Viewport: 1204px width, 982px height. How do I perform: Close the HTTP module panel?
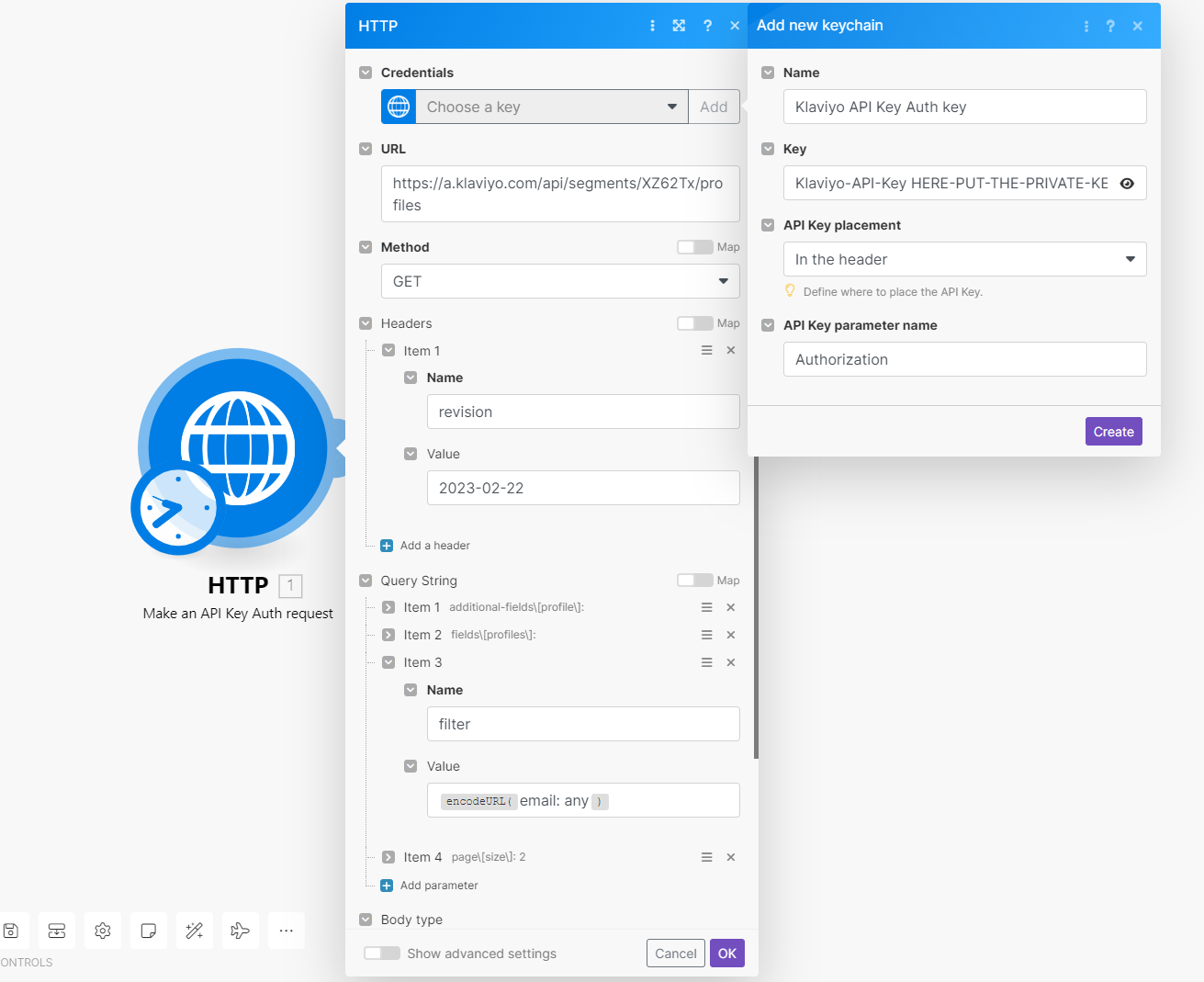(735, 26)
